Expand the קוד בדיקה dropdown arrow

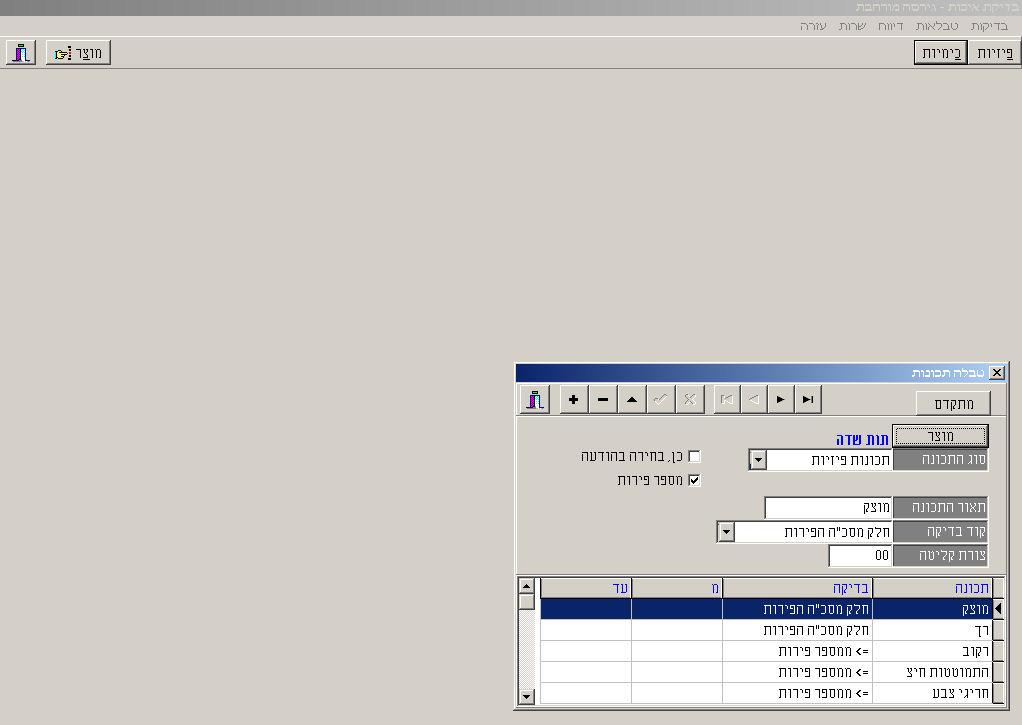(725, 532)
